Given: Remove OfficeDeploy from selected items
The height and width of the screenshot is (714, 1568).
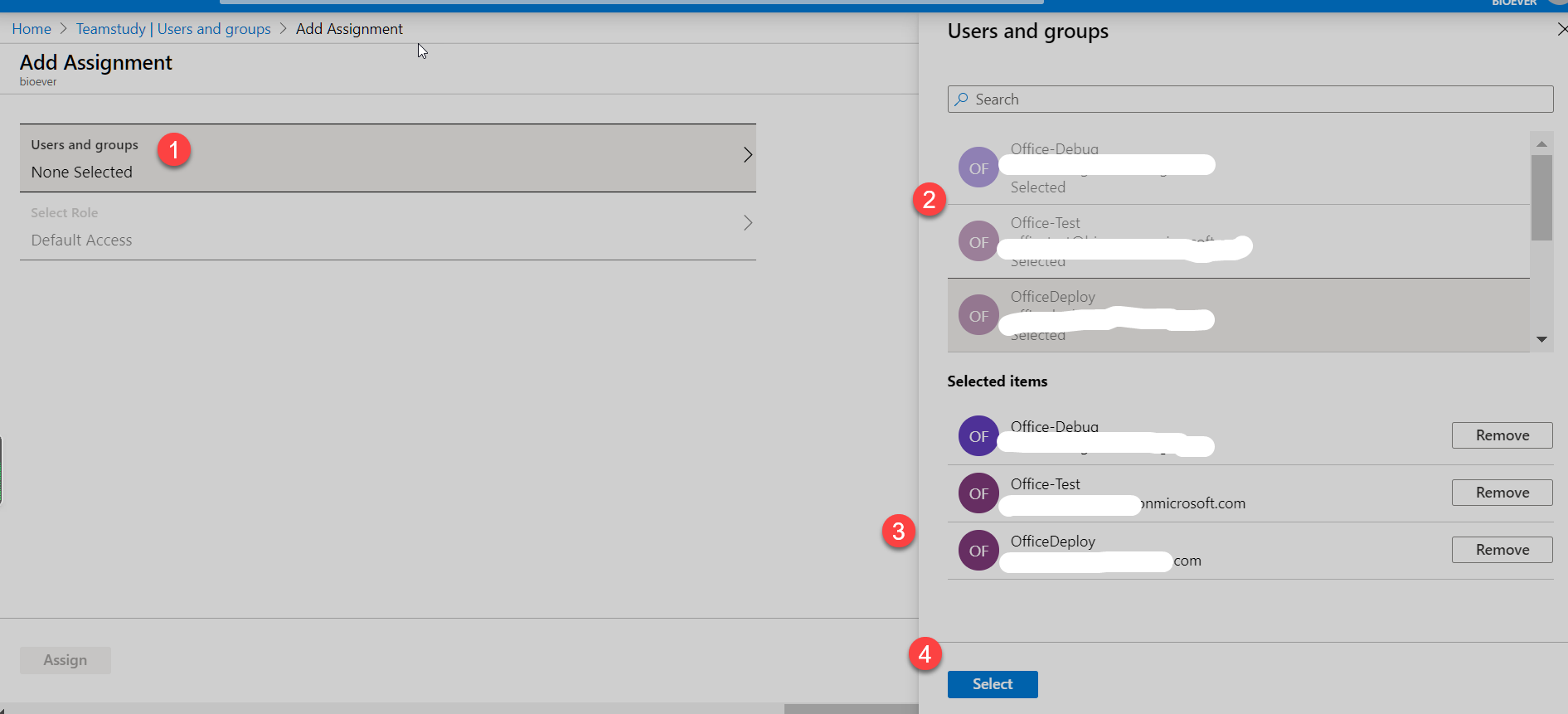Looking at the screenshot, I should [1501, 550].
